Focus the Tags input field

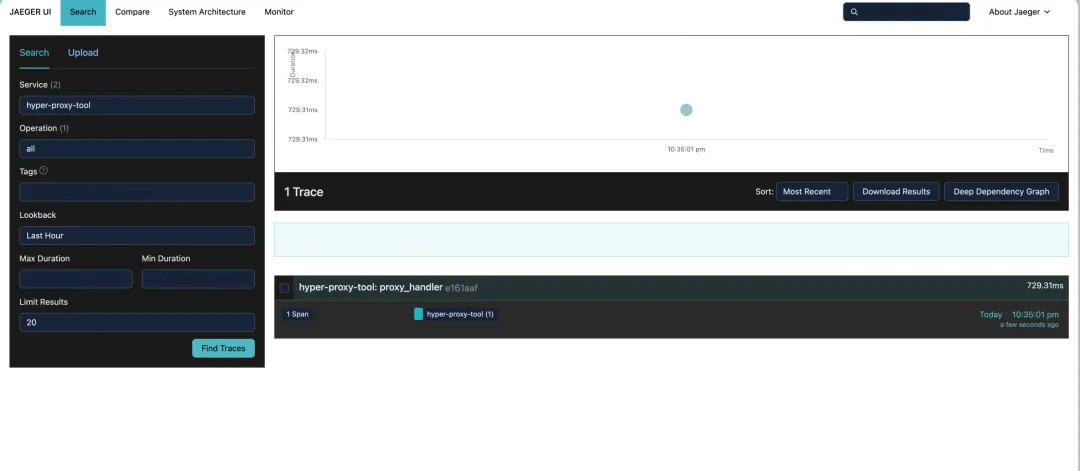click(137, 192)
